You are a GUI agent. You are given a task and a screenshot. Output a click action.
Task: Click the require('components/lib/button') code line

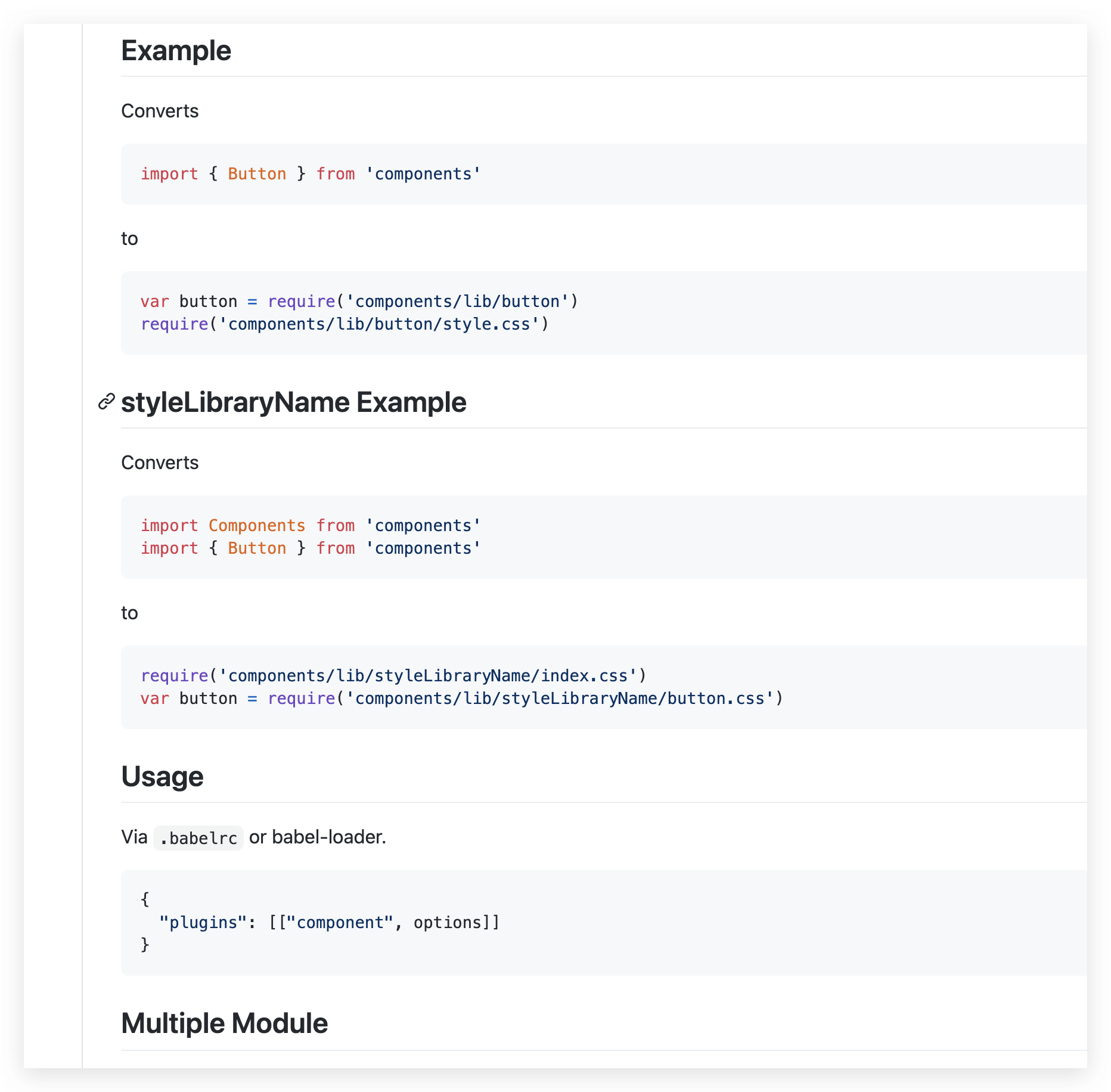(358, 301)
